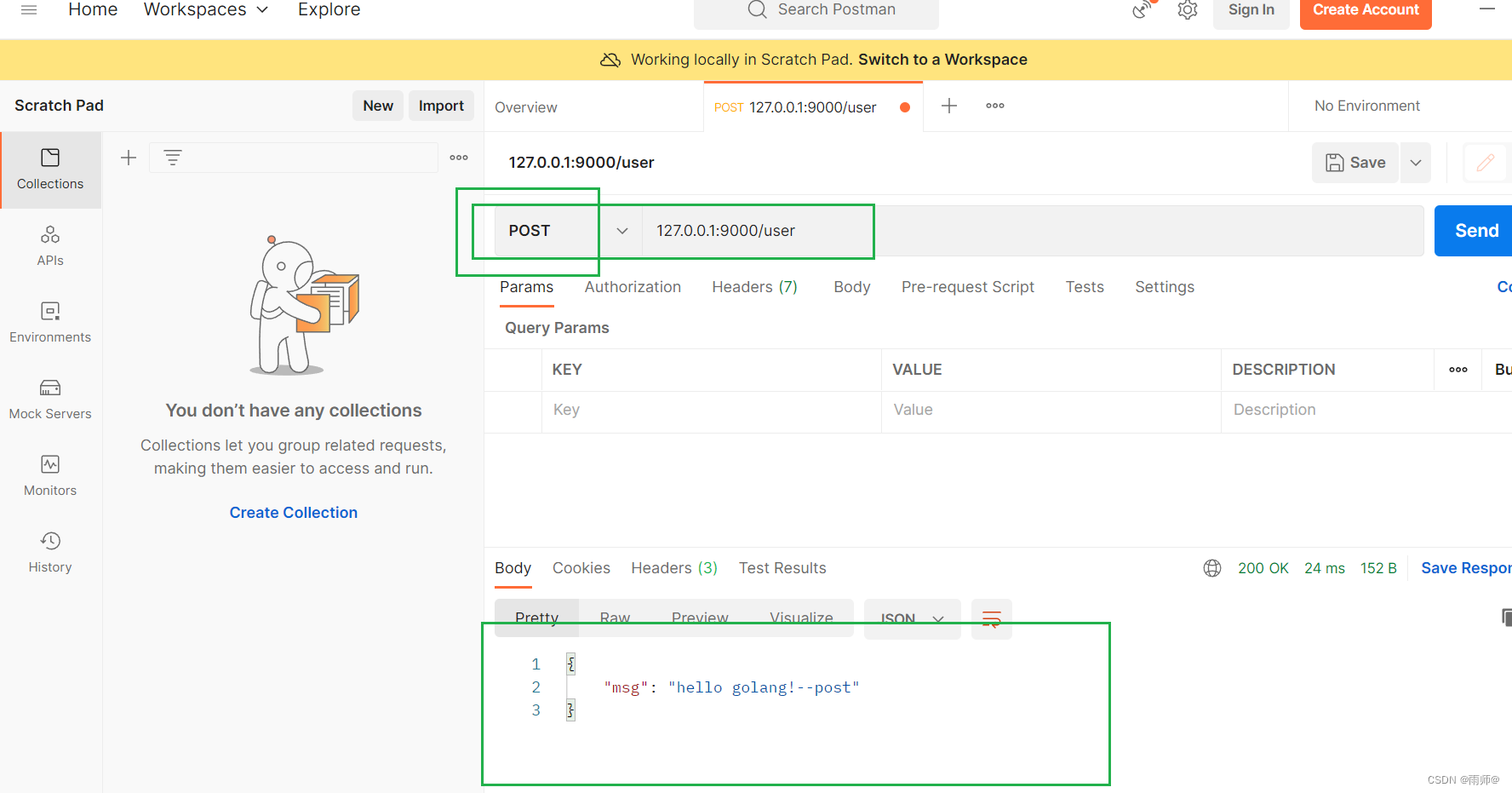Add a new collection with plus icon
Image resolution: width=1512 pixels, height=793 pixels.
point(129,158)
